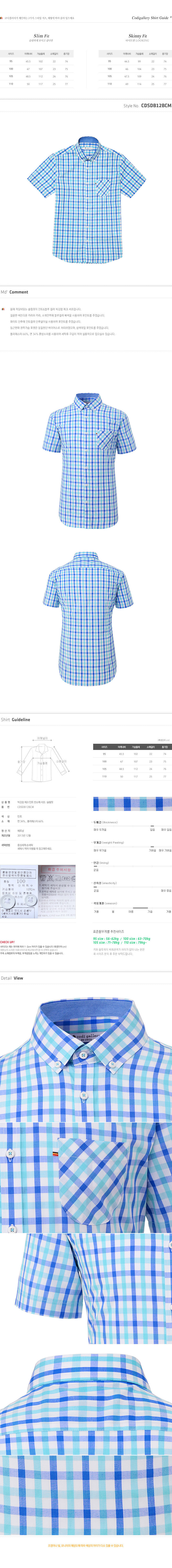
Task: Click the weight feeling rating scale bar
Action: [x=132, y=847]
